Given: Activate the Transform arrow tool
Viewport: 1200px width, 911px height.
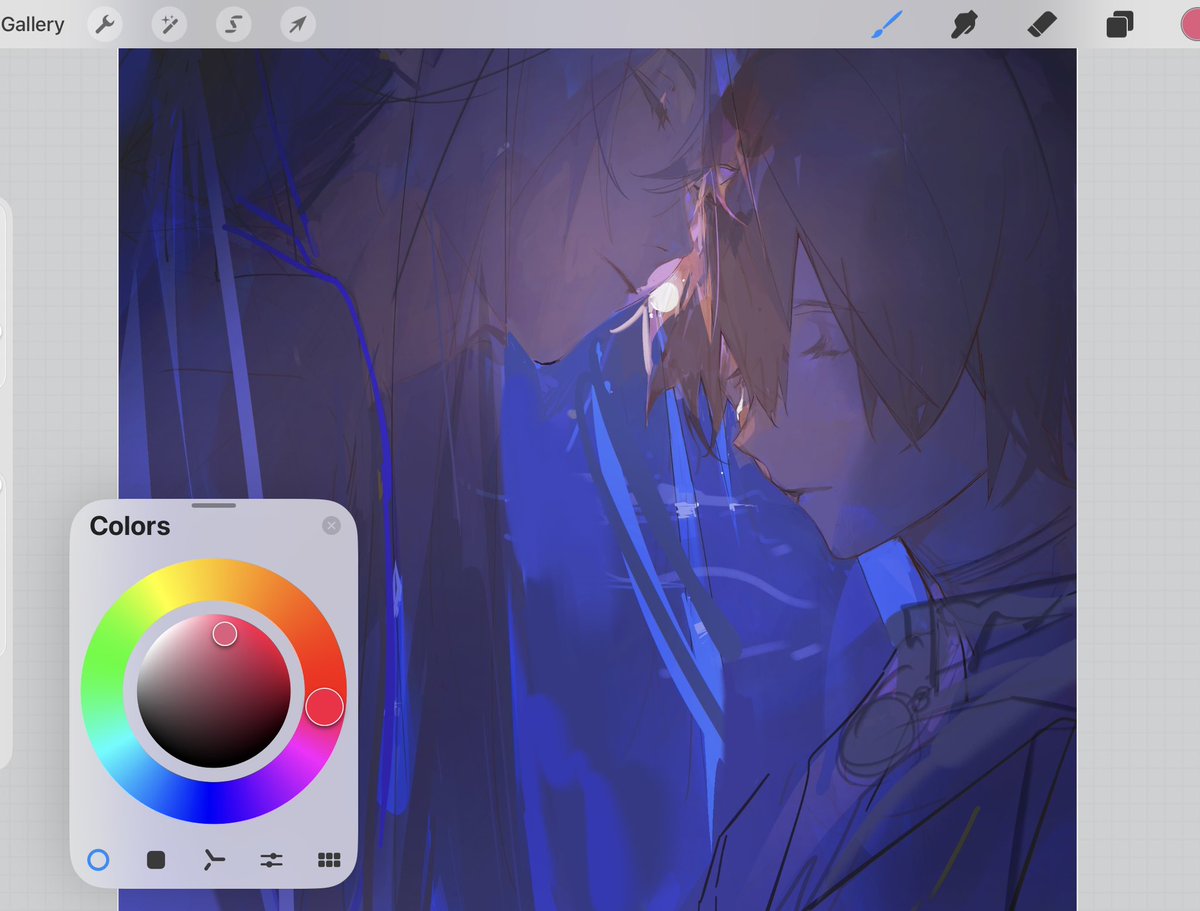Looking at the screenshot, I should (x=297, y=25).
